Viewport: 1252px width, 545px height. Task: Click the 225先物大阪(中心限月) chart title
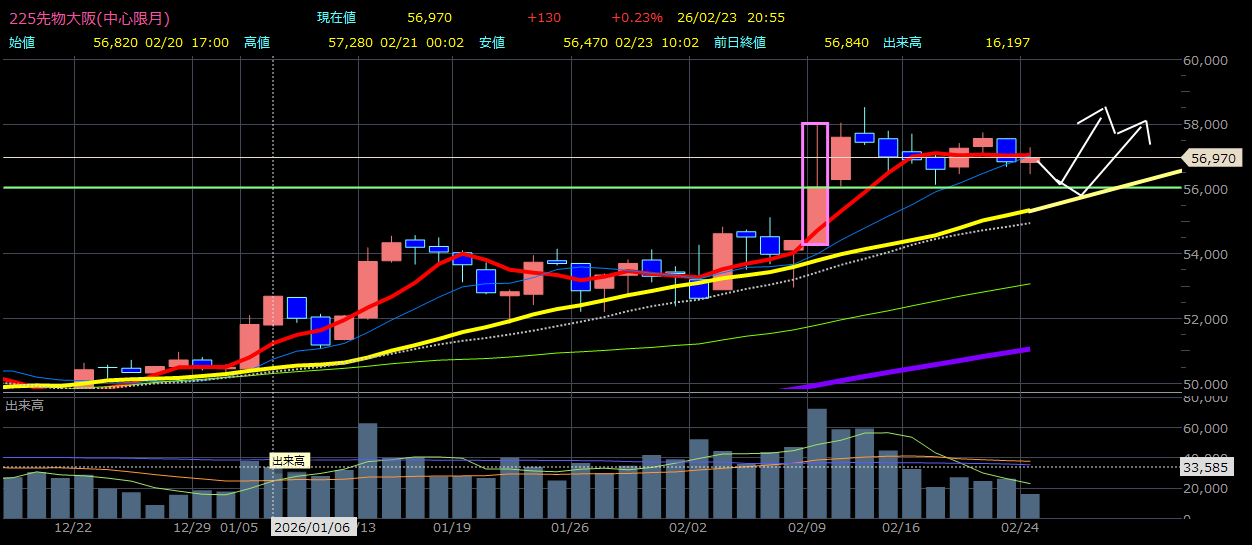coord(89,18)
